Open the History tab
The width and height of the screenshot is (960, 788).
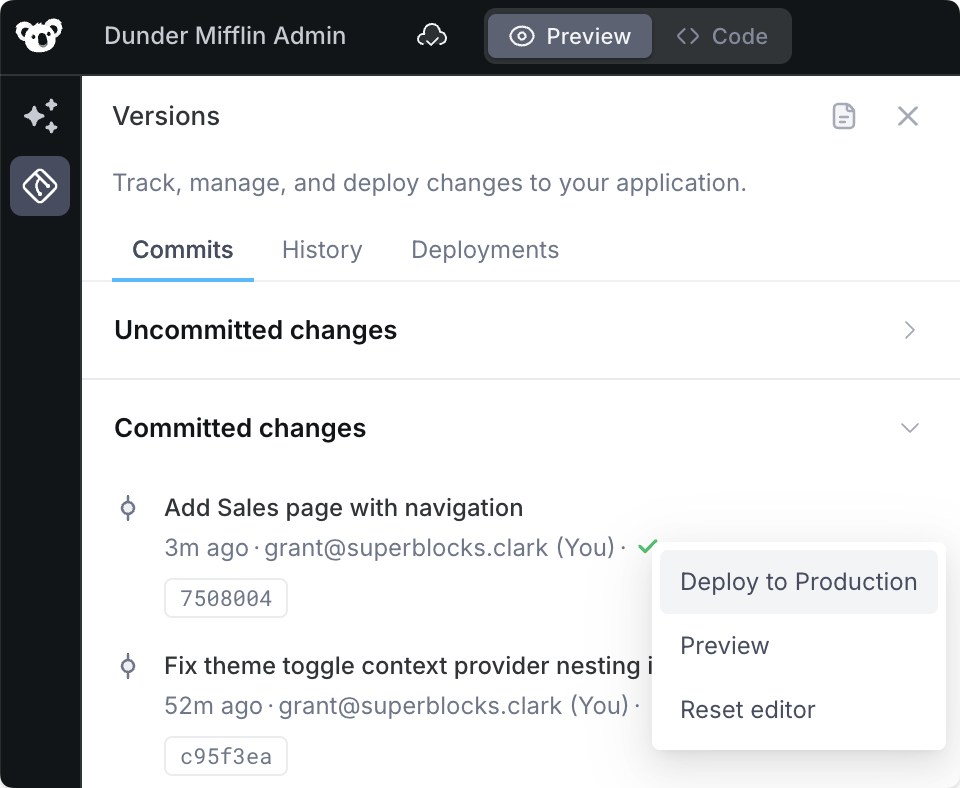coord(322,250)
